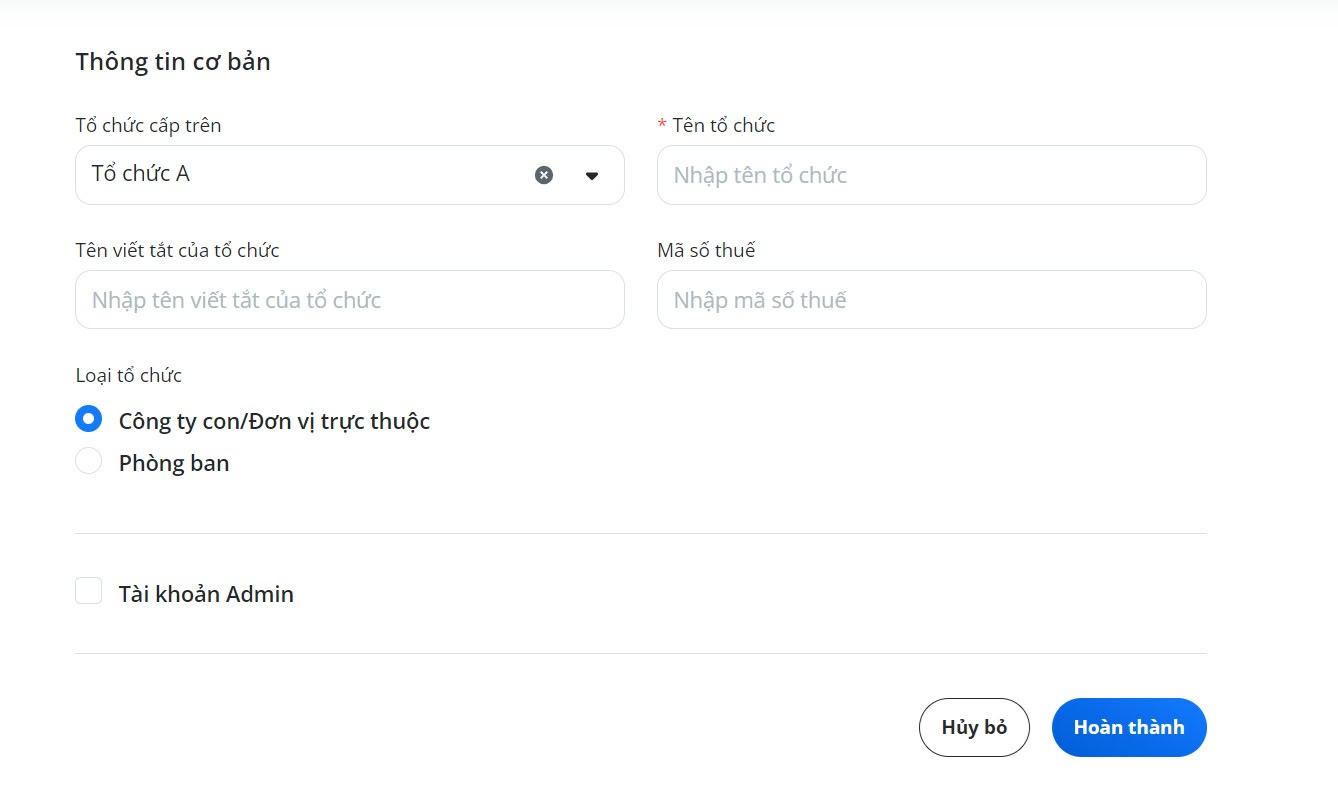Clear the selected Tổ chức A value
1338x788 pixels.
coord(543,175)
